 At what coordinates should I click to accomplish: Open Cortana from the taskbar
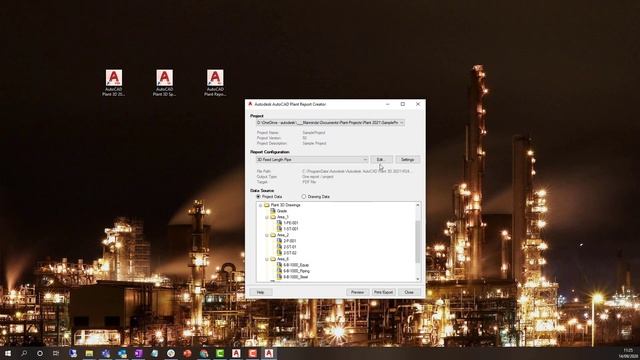pyautogui.click(x=40, y=353)
